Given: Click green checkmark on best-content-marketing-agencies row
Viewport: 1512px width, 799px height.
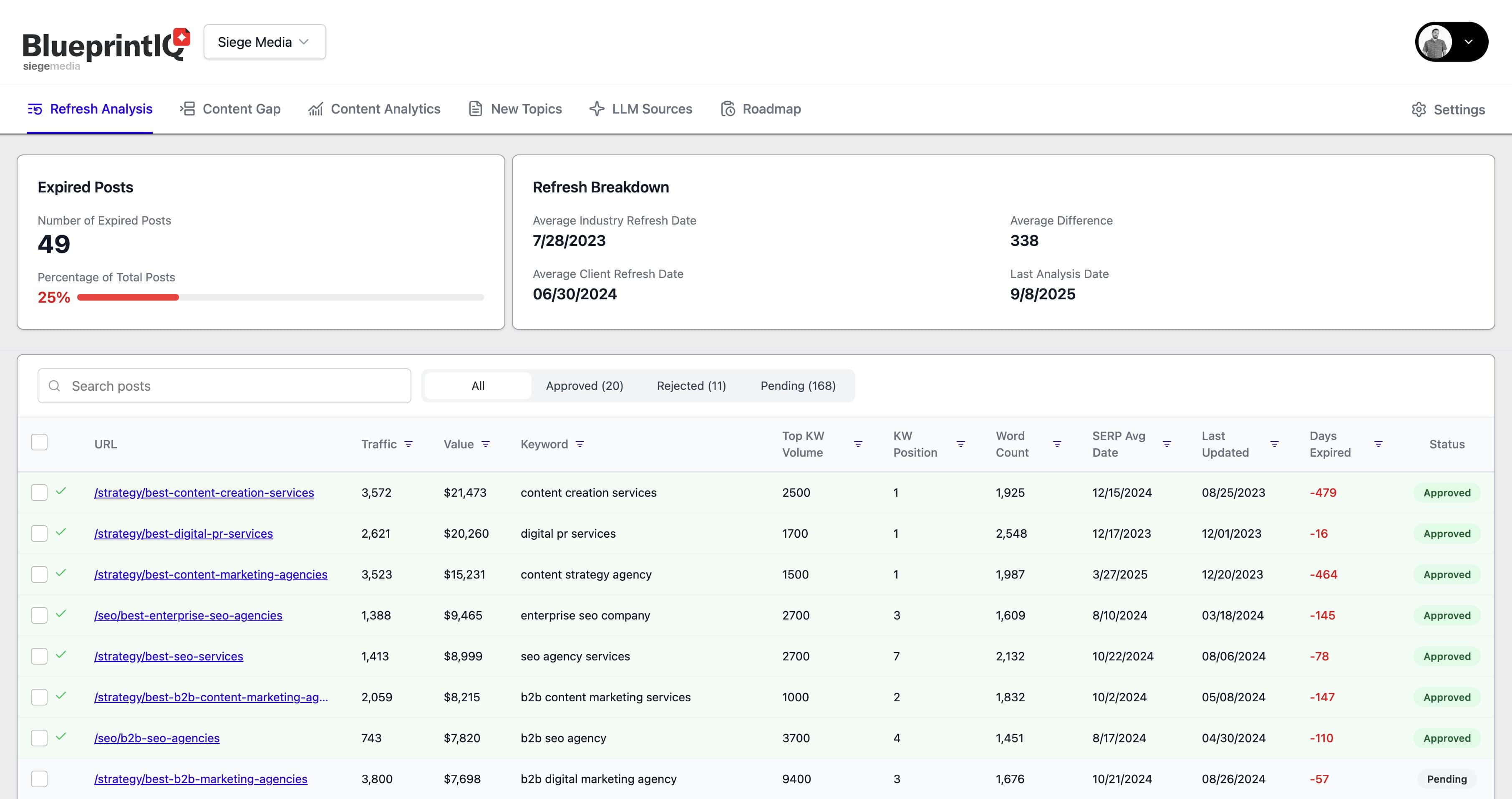Looking at the screenshot, I should coord(61,572).
